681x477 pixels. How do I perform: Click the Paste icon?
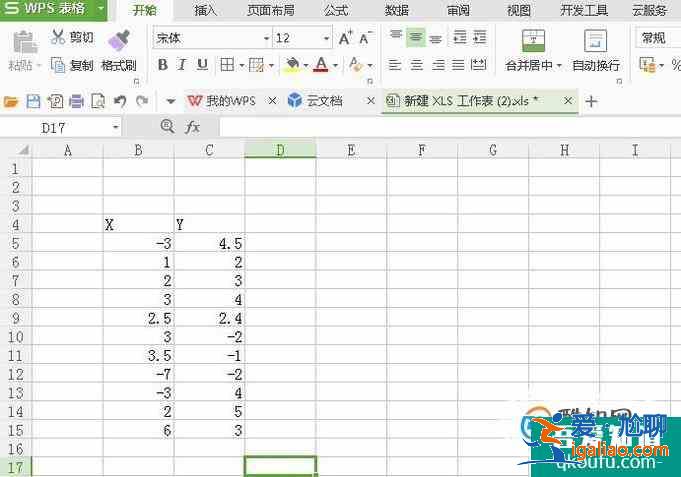point(25,43)
